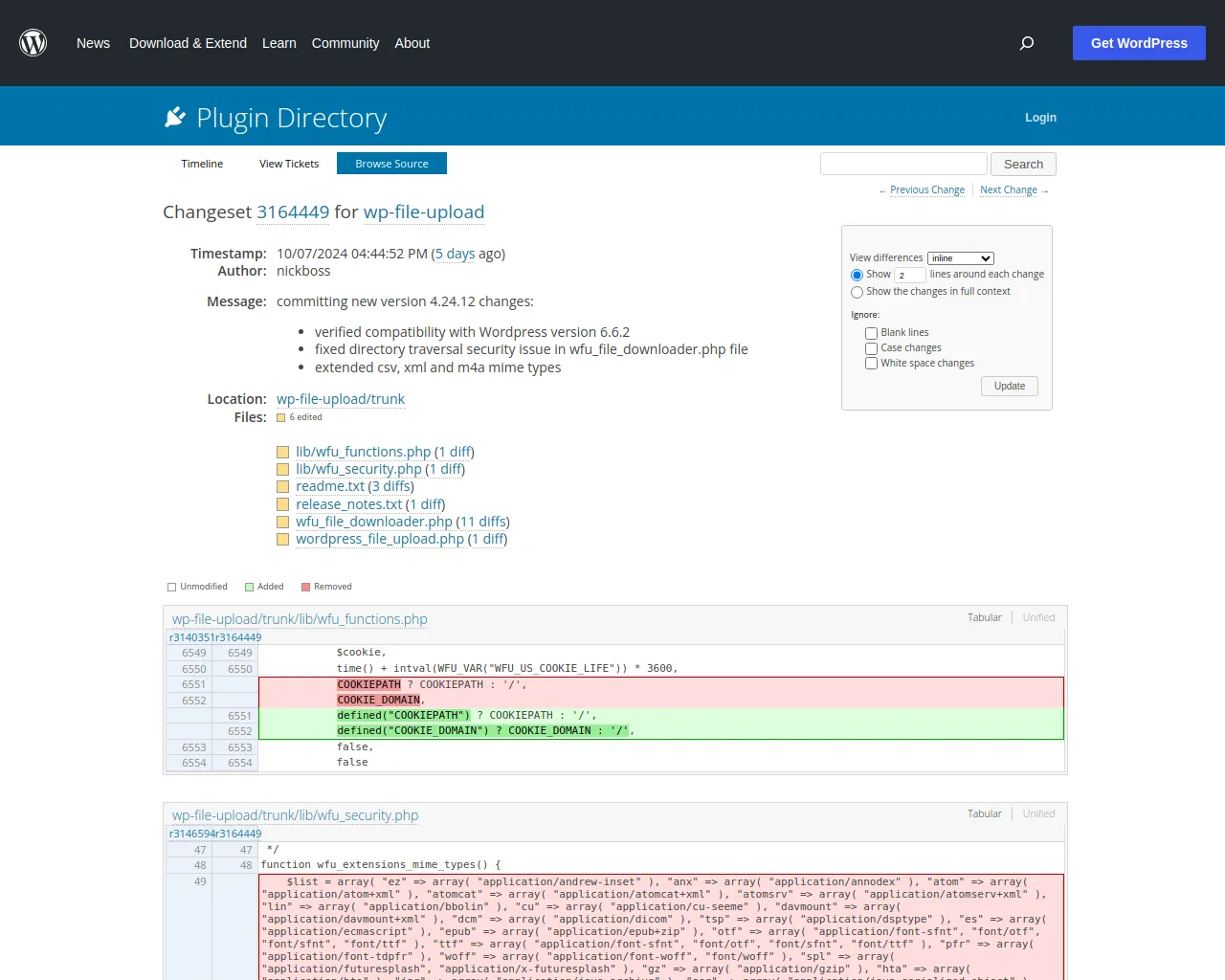Click the '6 edited' file indicator icon

281,417
